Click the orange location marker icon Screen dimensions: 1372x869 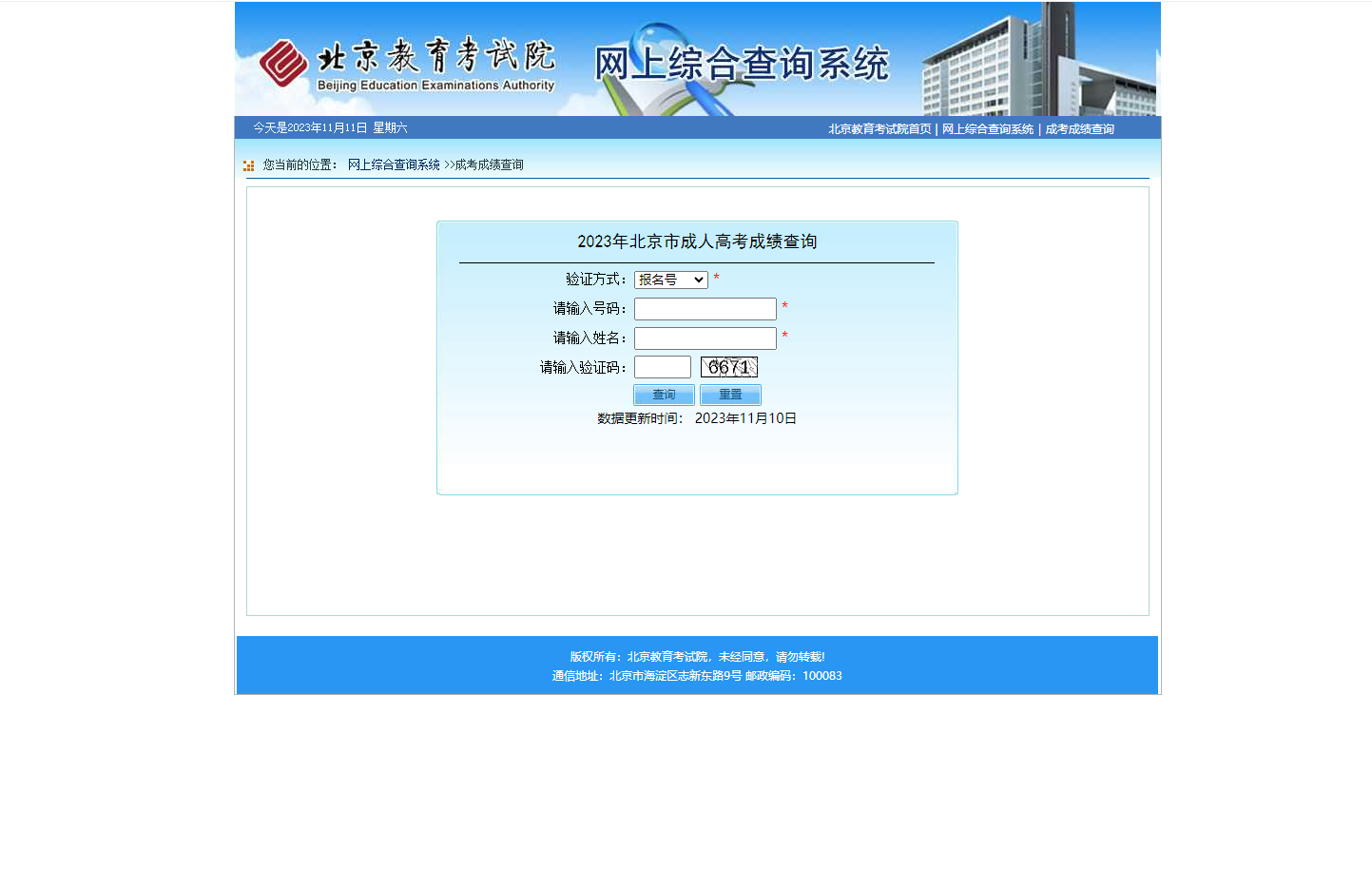point(248,165)
